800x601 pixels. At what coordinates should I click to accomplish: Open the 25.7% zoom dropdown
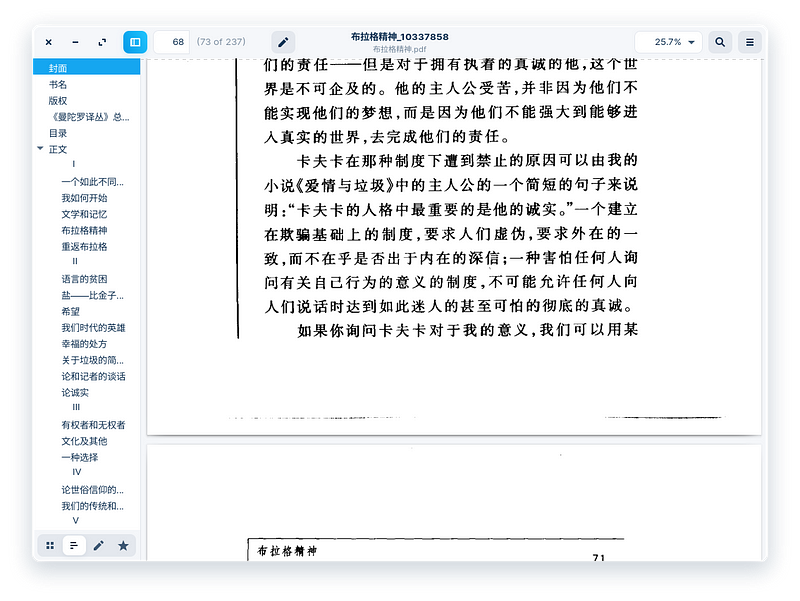point(668,42)
